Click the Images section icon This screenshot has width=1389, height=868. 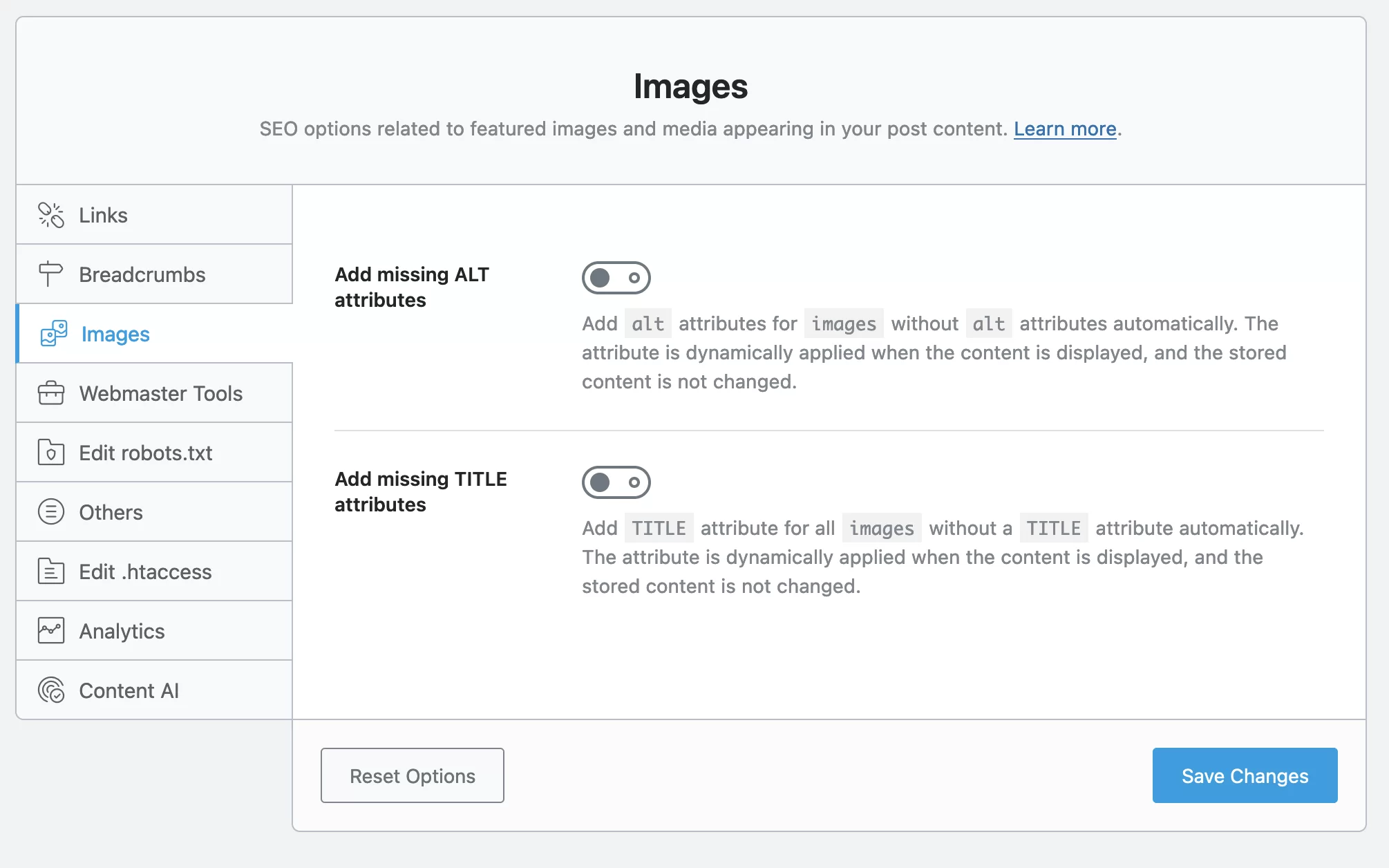53,333
